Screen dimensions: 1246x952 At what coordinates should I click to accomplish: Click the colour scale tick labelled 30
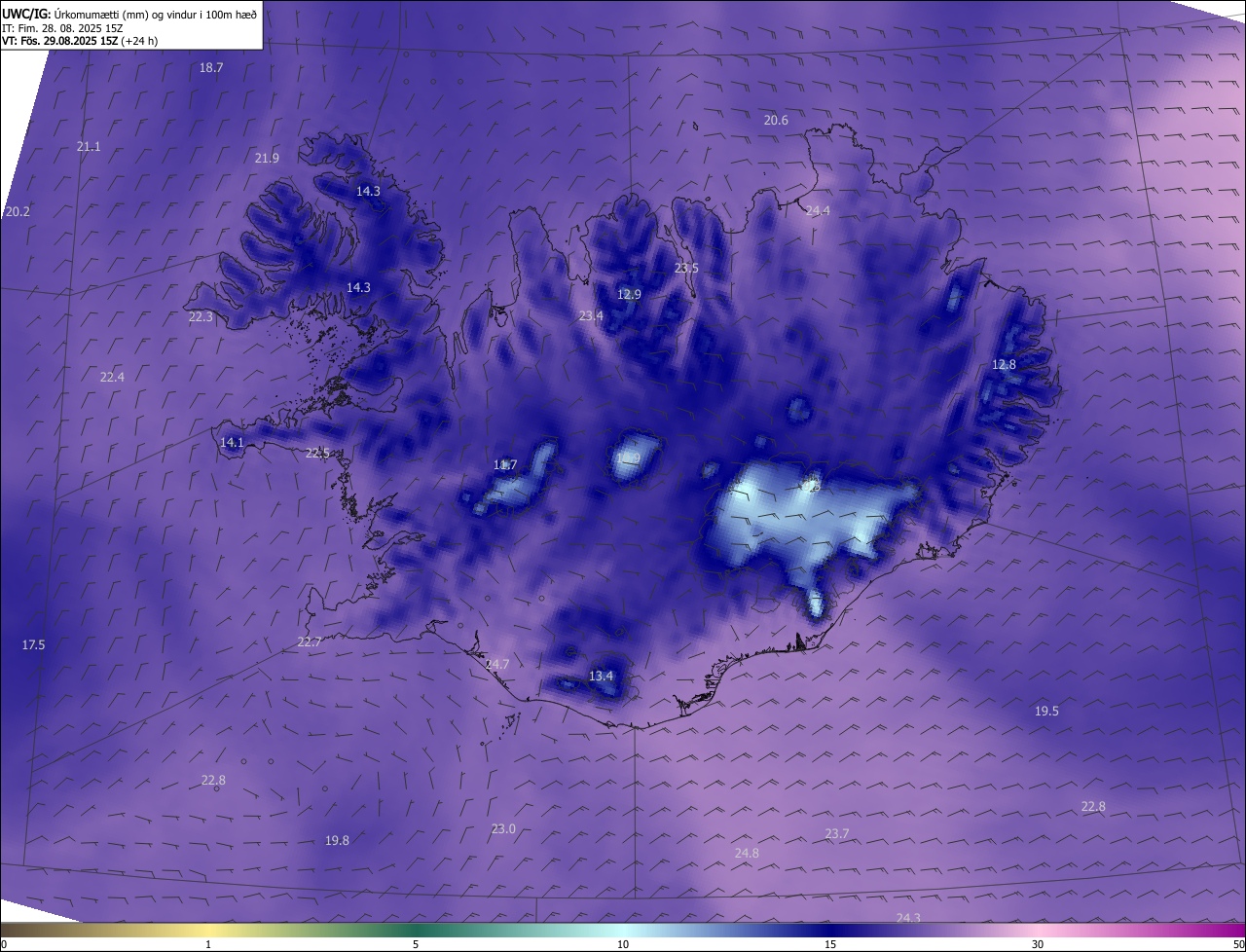point(1038,944)
